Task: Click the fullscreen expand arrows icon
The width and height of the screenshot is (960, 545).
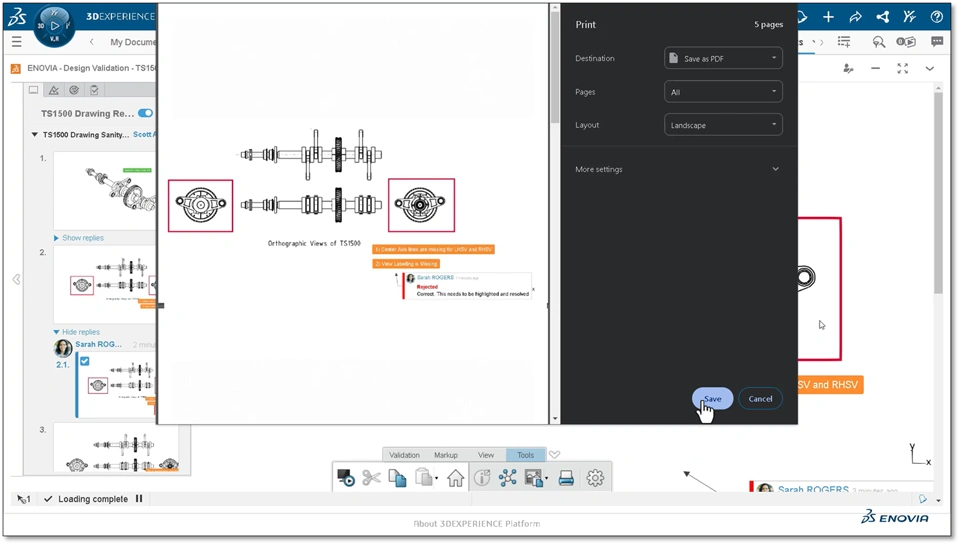Action: click(902, 69)
